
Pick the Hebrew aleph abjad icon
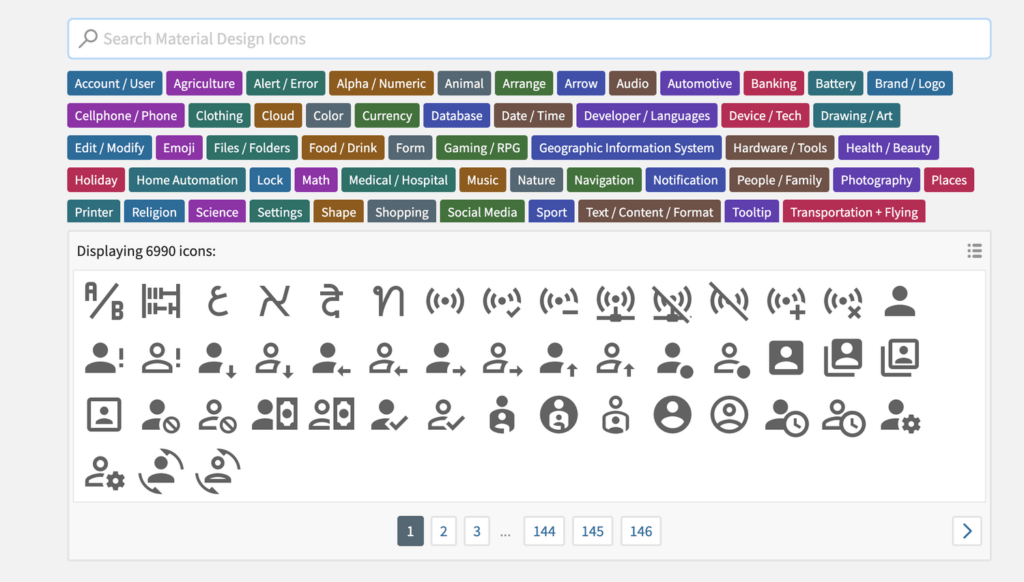click(274, 301)
